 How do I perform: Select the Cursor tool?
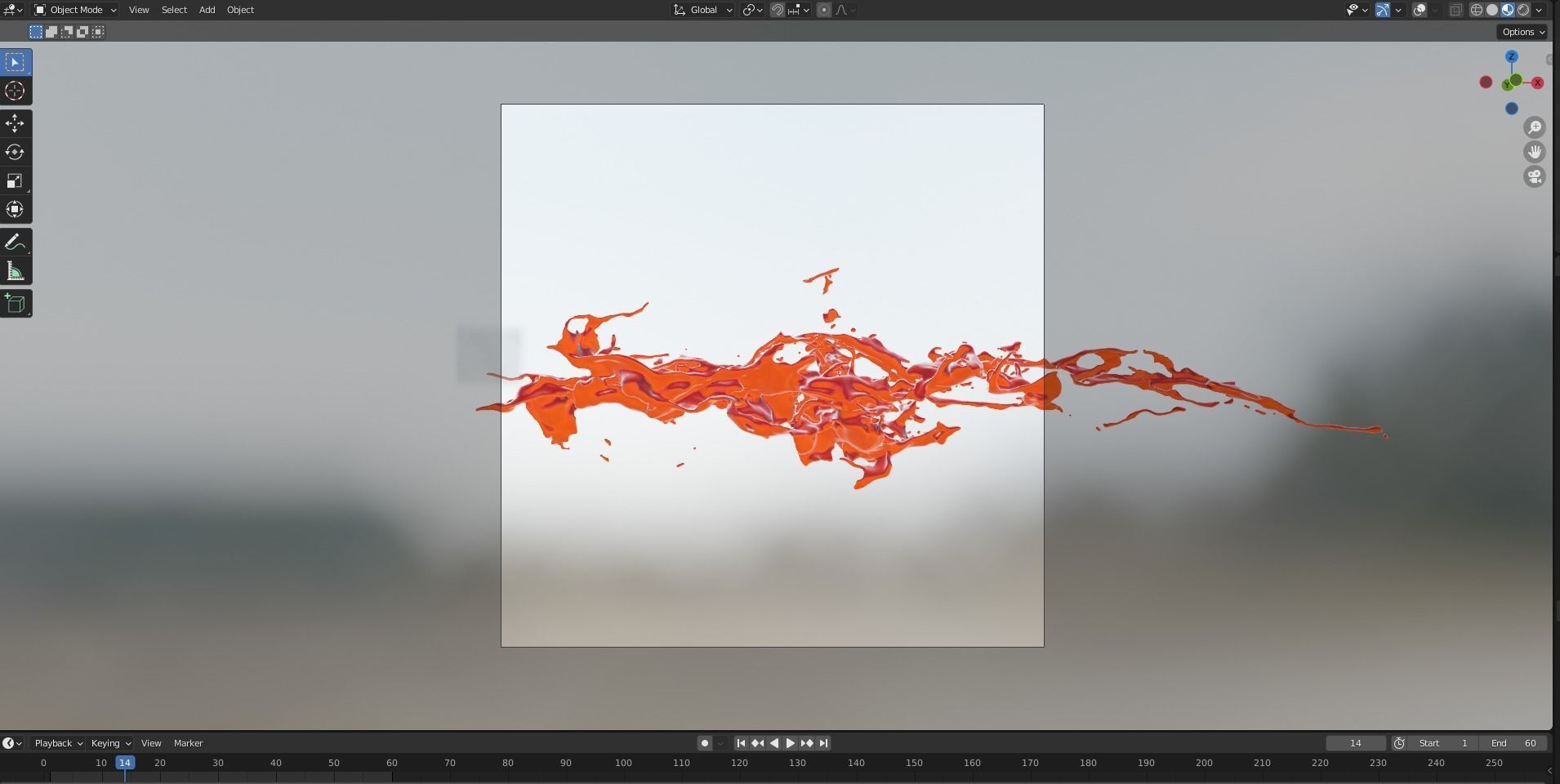pos(15,91)
